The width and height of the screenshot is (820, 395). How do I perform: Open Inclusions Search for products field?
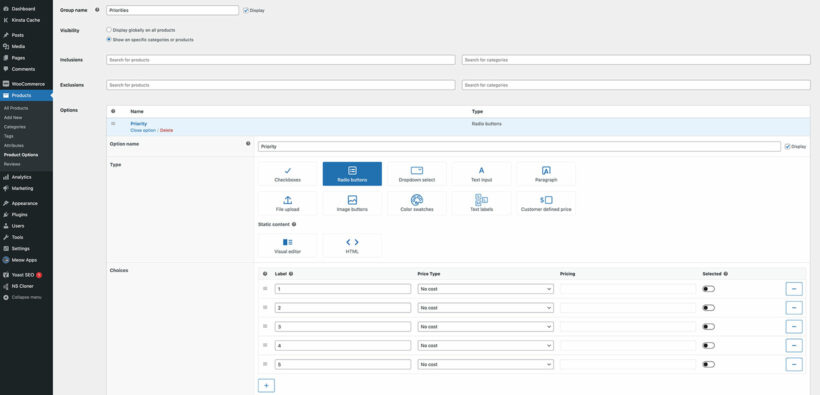[281, 60]
